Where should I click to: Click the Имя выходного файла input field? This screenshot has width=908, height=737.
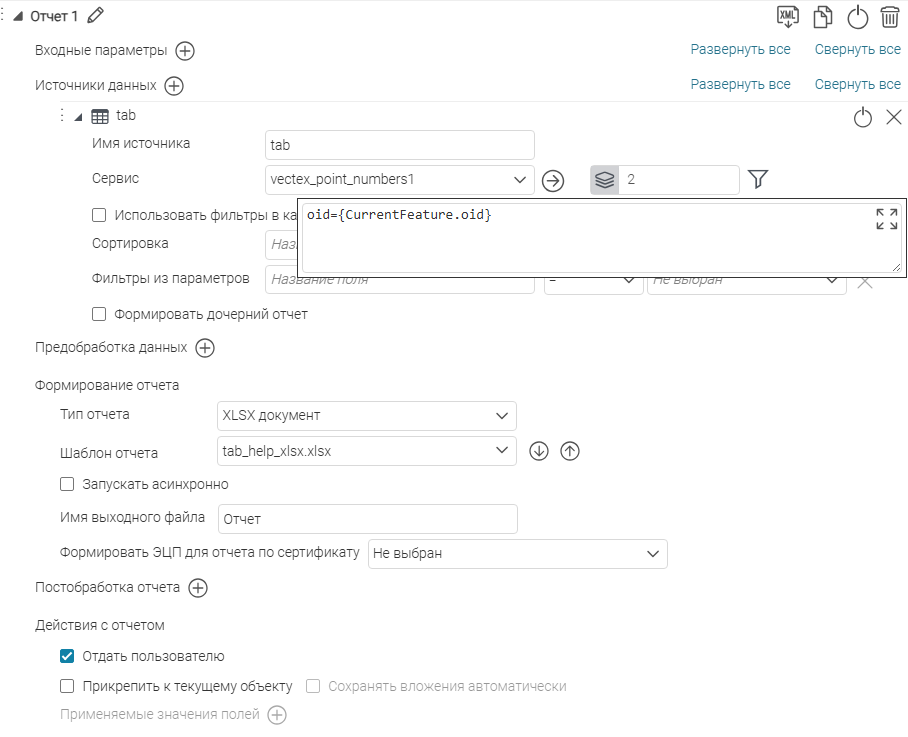tap(366, 519)
